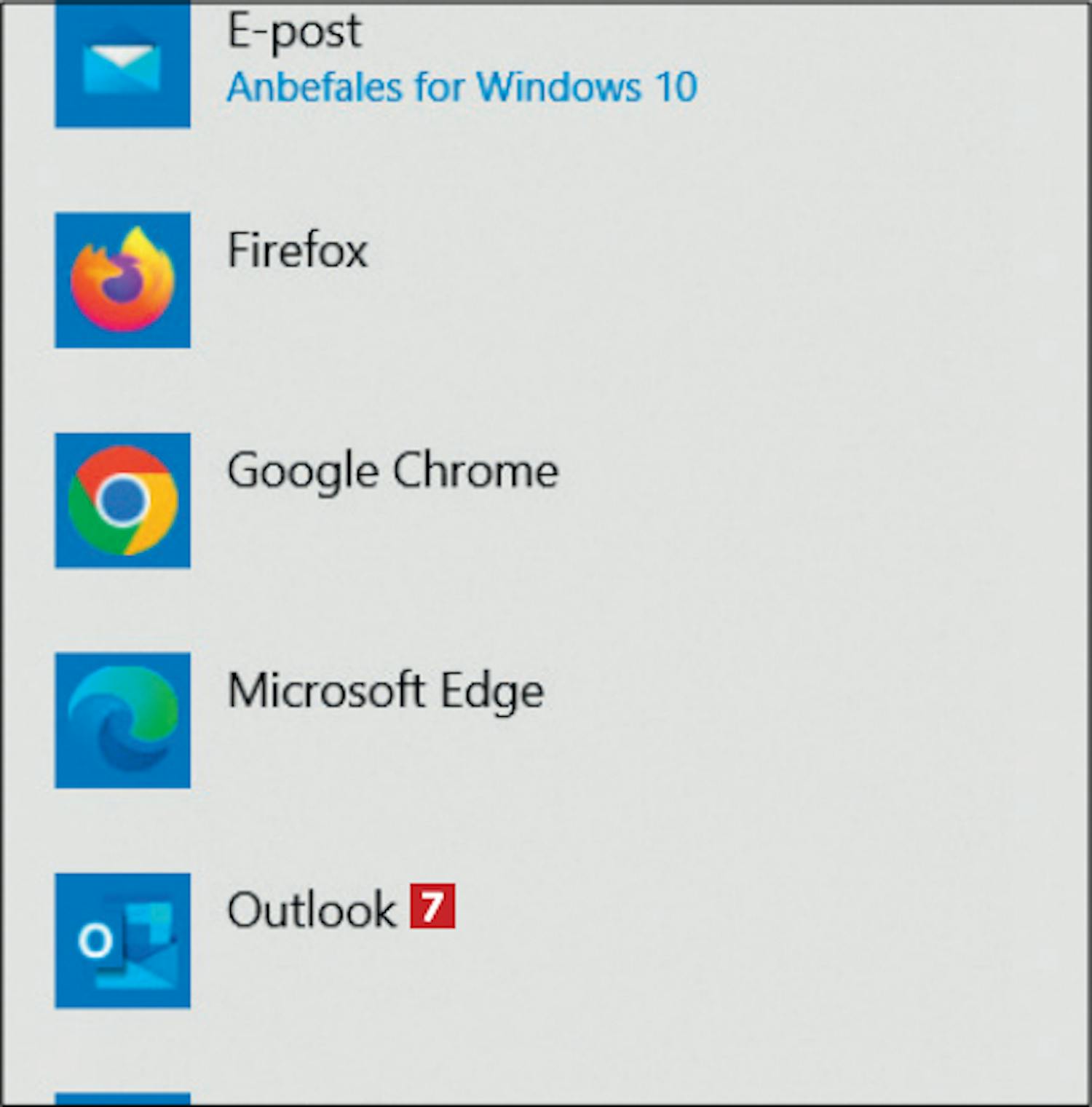The height and width of the screenshot is (1107, 1092).
Task: Select the Microsoft Edge label text
Action: pyautogui.click(x=386, y=691)
